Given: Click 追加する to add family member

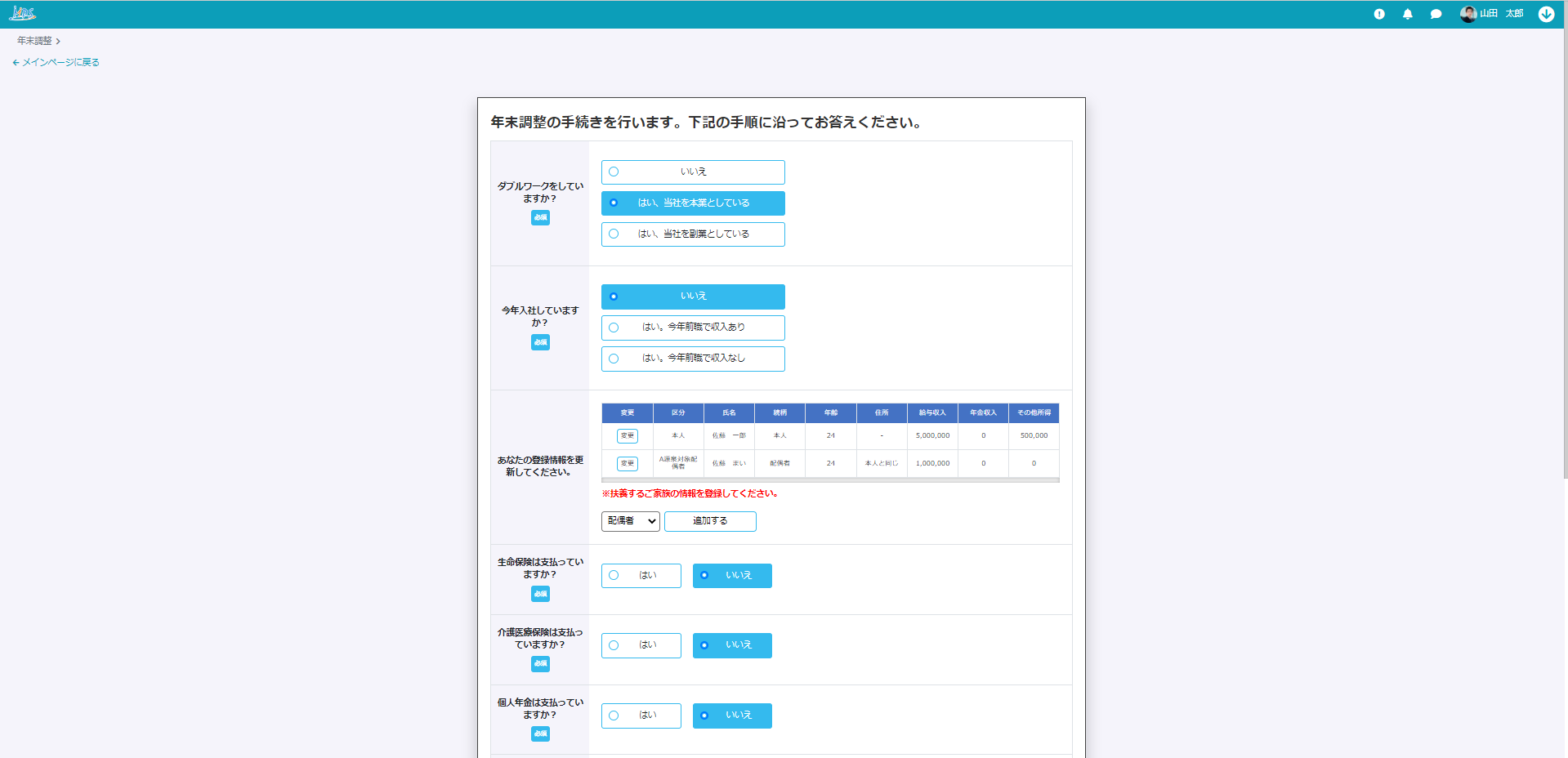Looking at the screenshot, I should tap(710, 521).
